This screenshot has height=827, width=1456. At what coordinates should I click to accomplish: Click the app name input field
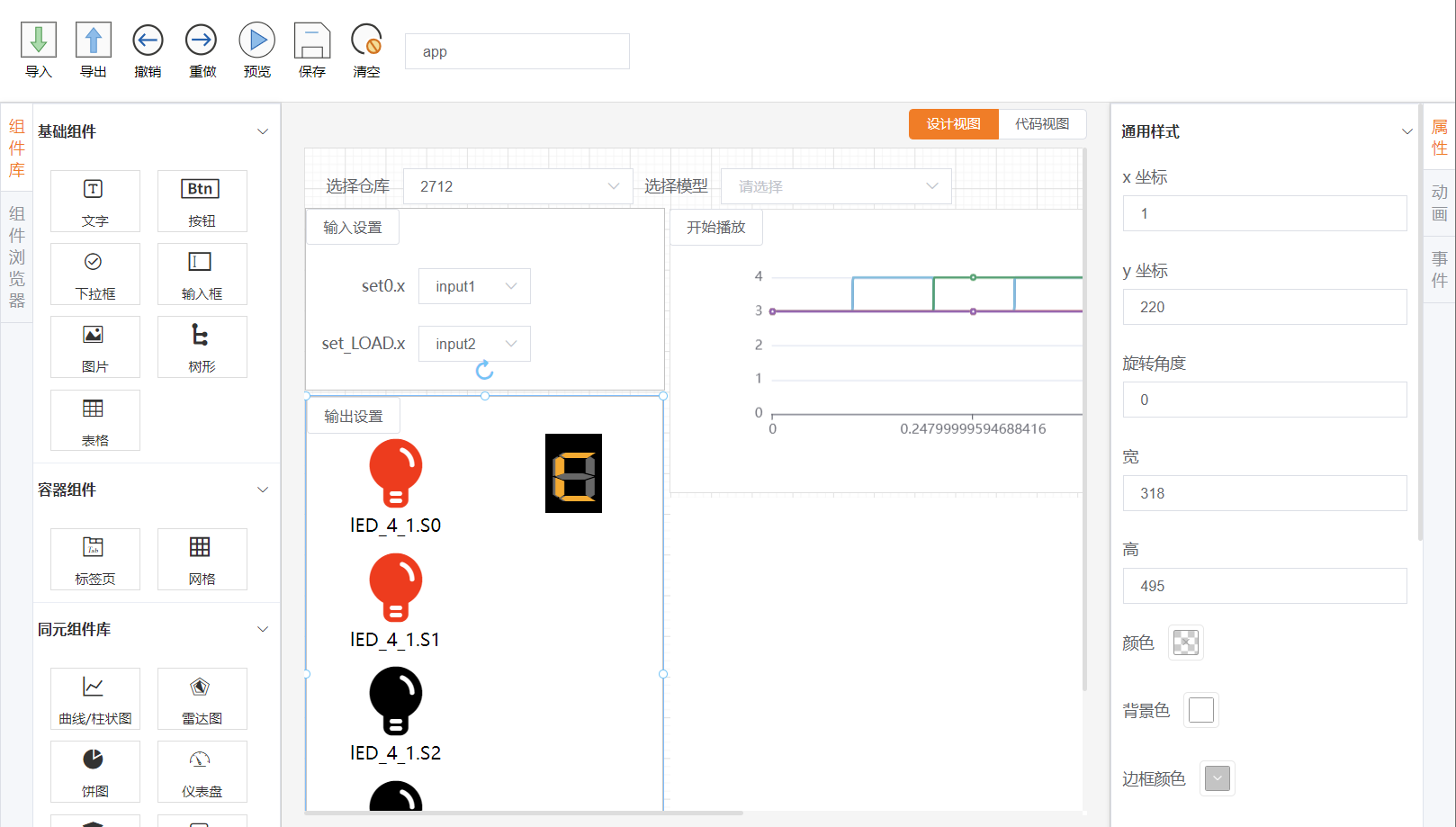coord(517,51)
